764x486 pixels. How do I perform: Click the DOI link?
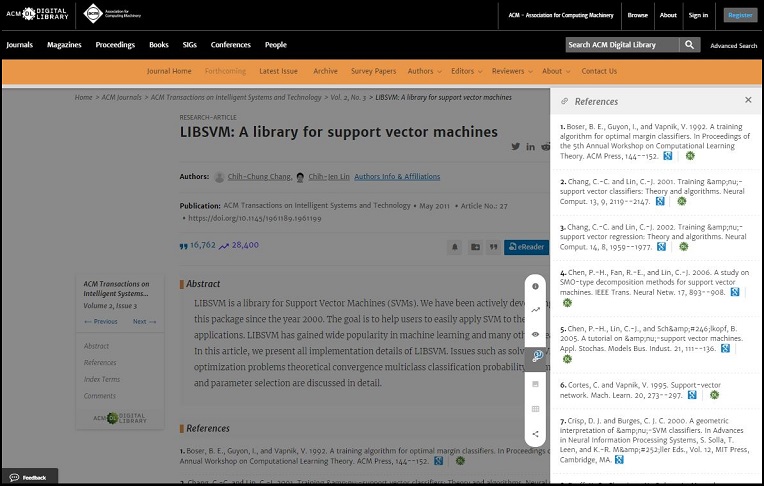click(x=254, y=218)
